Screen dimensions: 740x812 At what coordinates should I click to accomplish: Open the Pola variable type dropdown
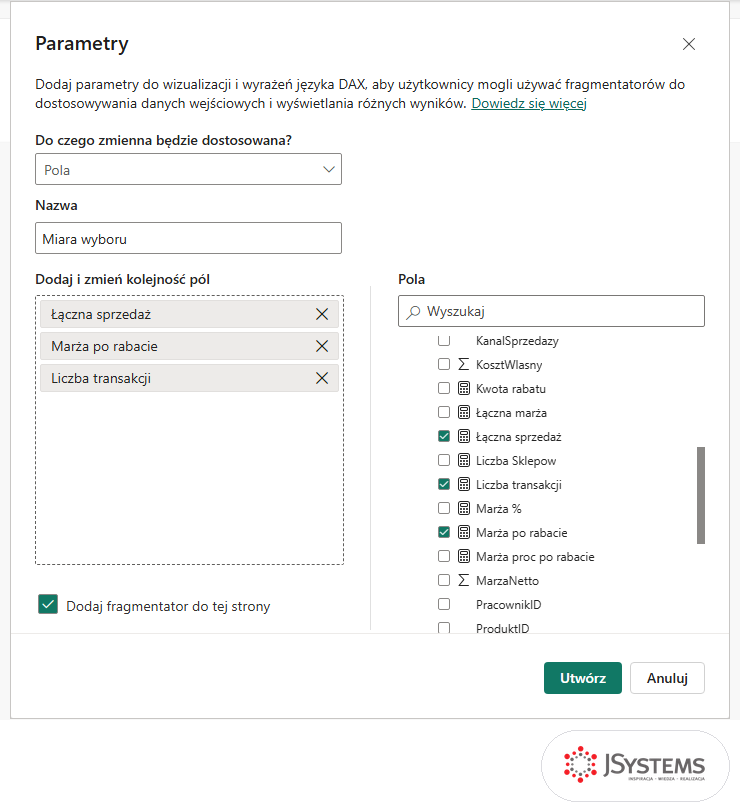click(x=188, y=169)
